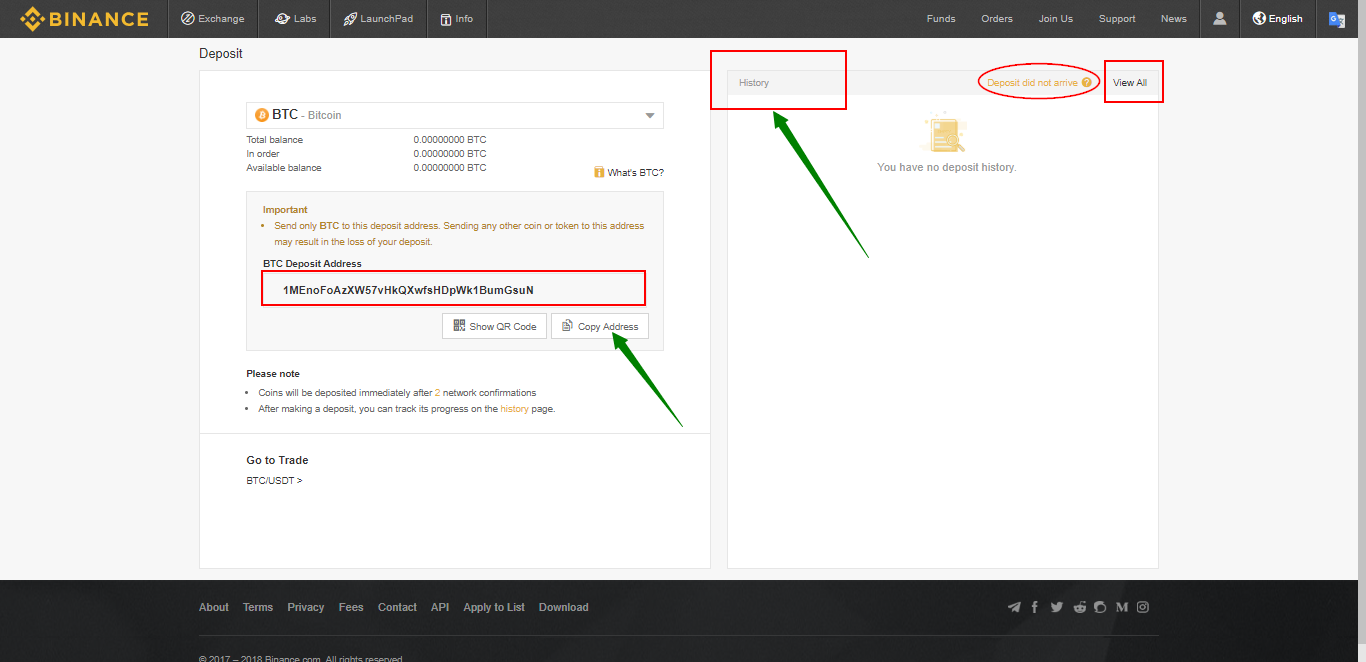Screen dimensions: 1366x662
Task: Open Deposit did not arrive help
Action: click(1039, 83)
